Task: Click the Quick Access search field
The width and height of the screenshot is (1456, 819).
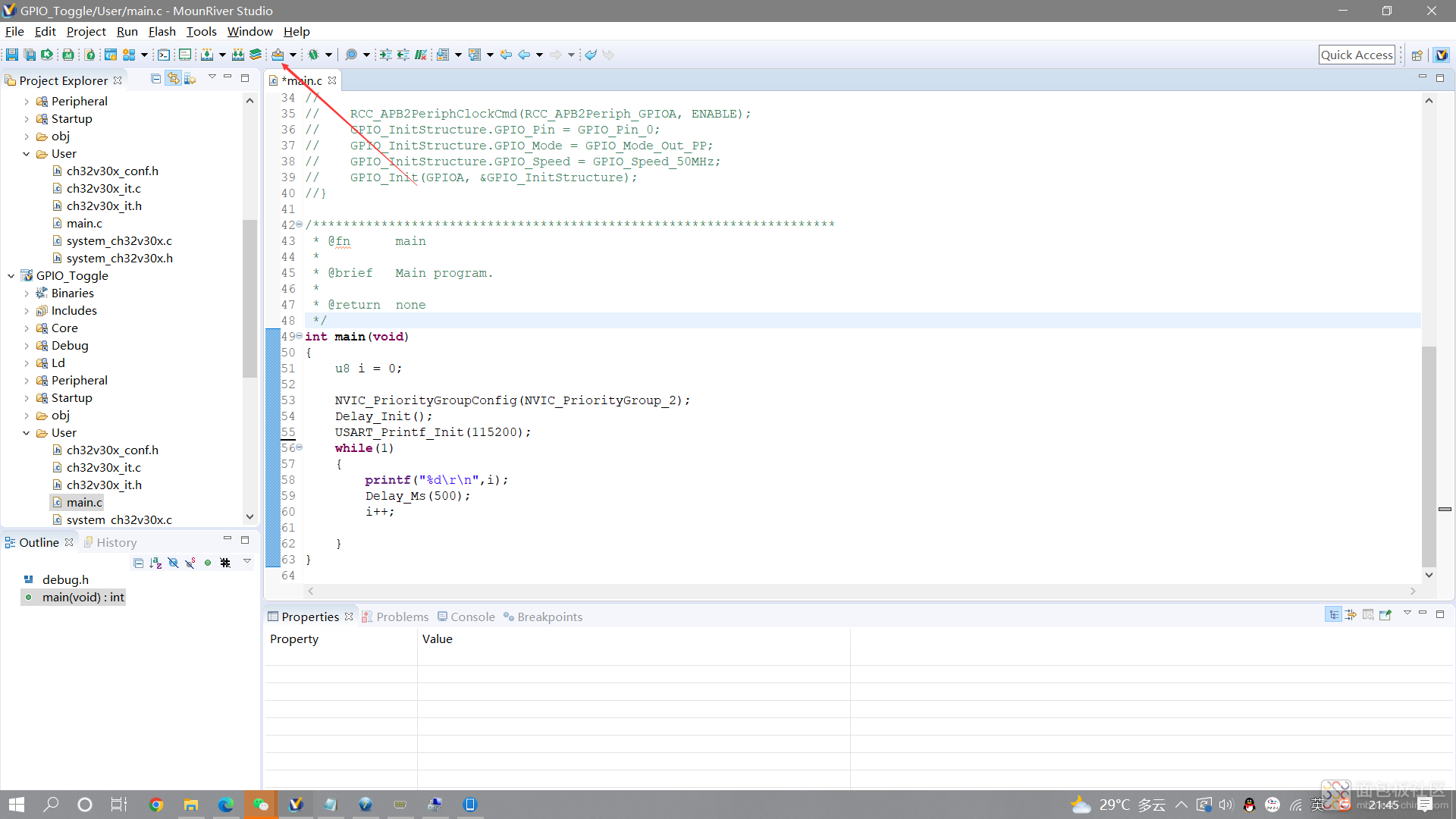Action: click(x=1357, y=55)
